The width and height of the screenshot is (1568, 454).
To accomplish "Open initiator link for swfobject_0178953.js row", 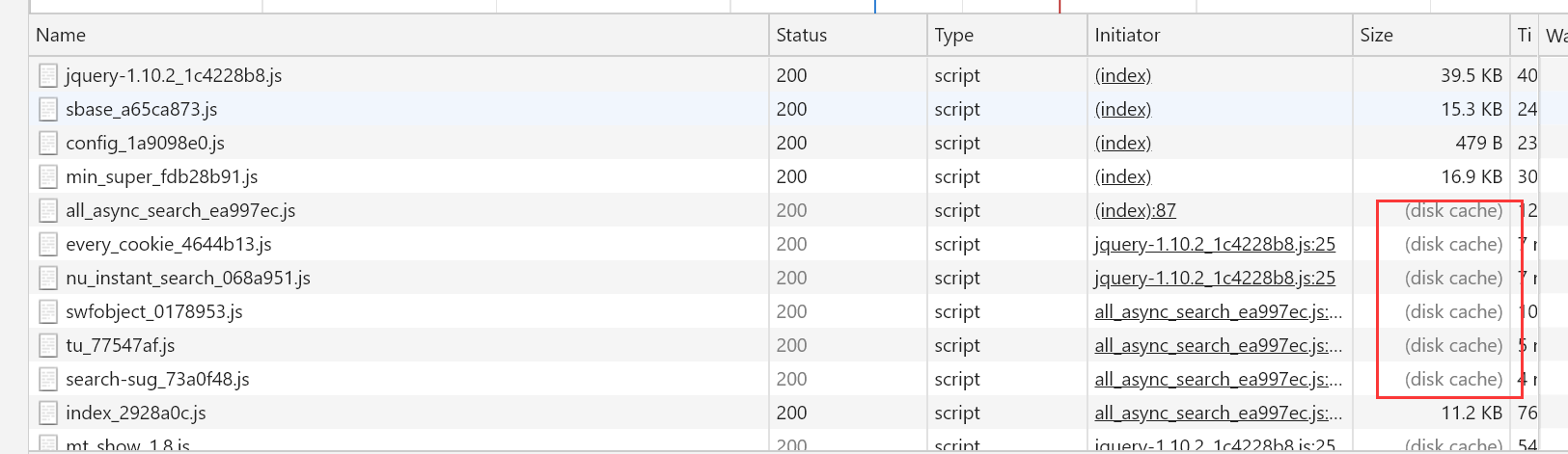I will [x=1217, y=311].
